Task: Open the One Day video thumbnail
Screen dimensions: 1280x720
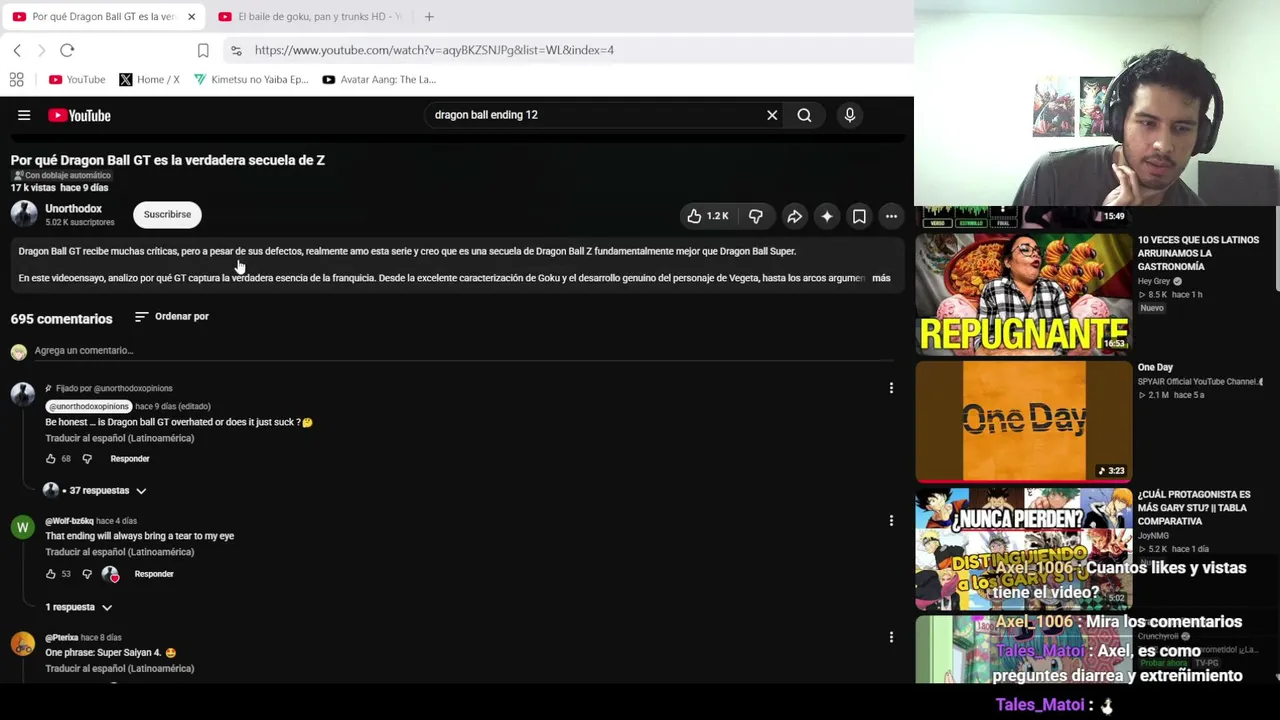Action: [1024, 422]
